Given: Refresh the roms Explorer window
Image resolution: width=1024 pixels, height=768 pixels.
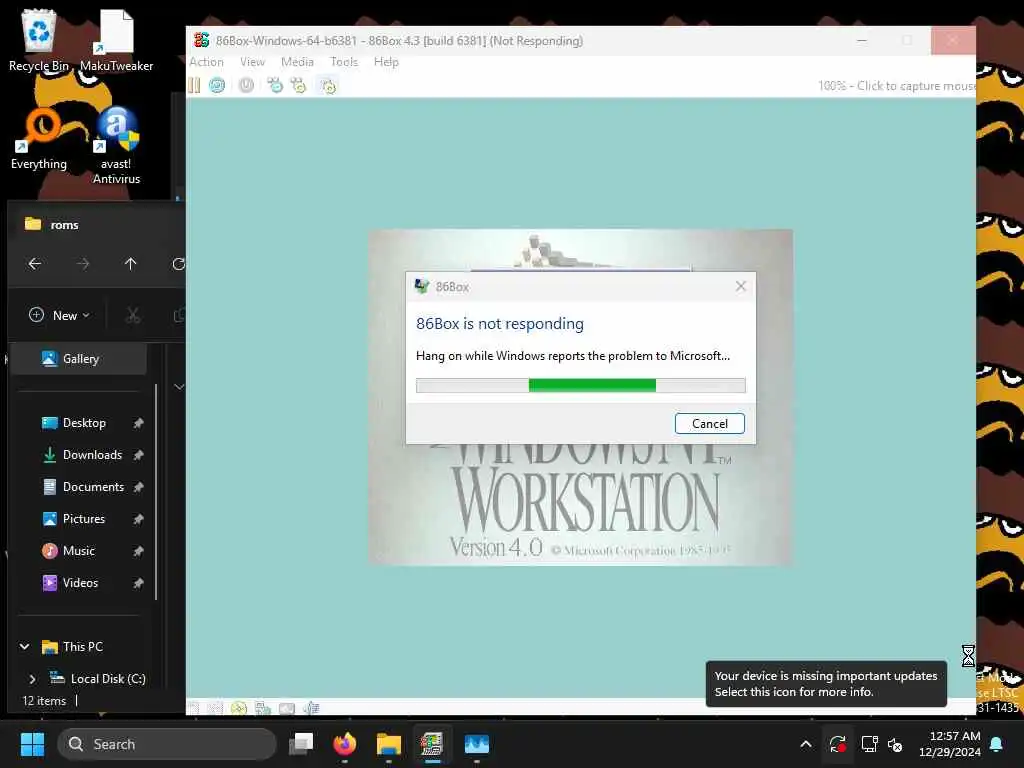Looking at the screenshot, I should [178, 264].
